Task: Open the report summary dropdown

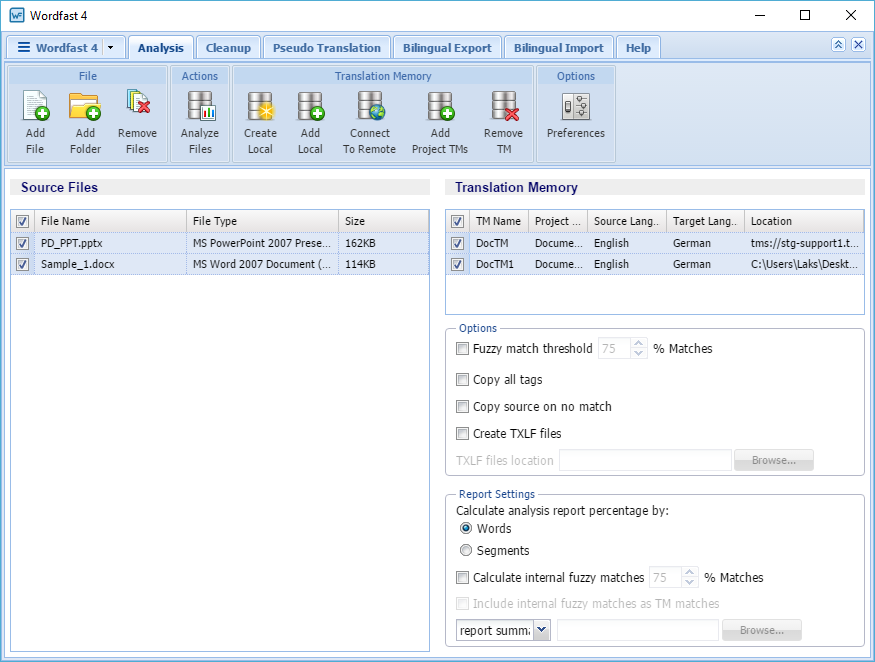Action: 542,630
